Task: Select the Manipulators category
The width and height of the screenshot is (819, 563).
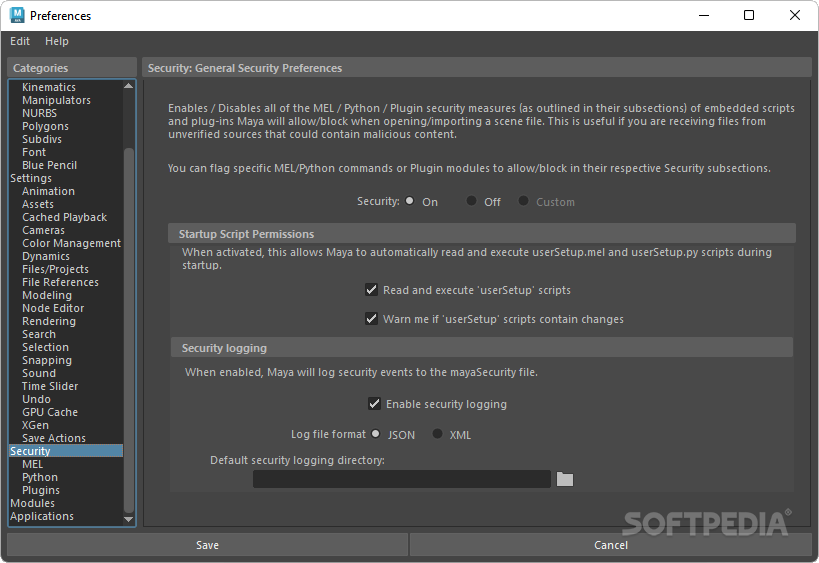Action: click(x=56, y=100)
